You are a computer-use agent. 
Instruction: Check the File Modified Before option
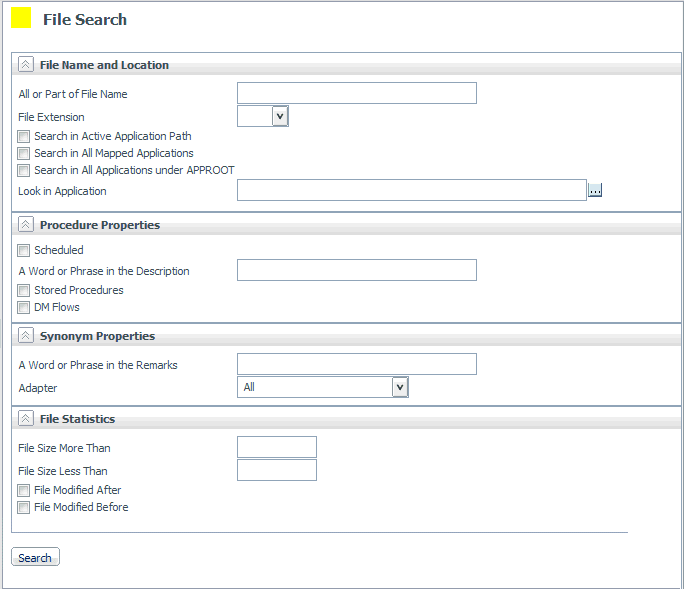(24, 508)
